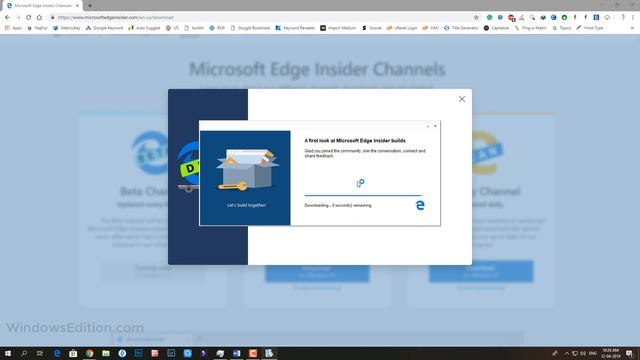Select the Microsoft Edge Insider Channels tab
Viewport: 640px width, 360px height.
[x=43, y=6]
